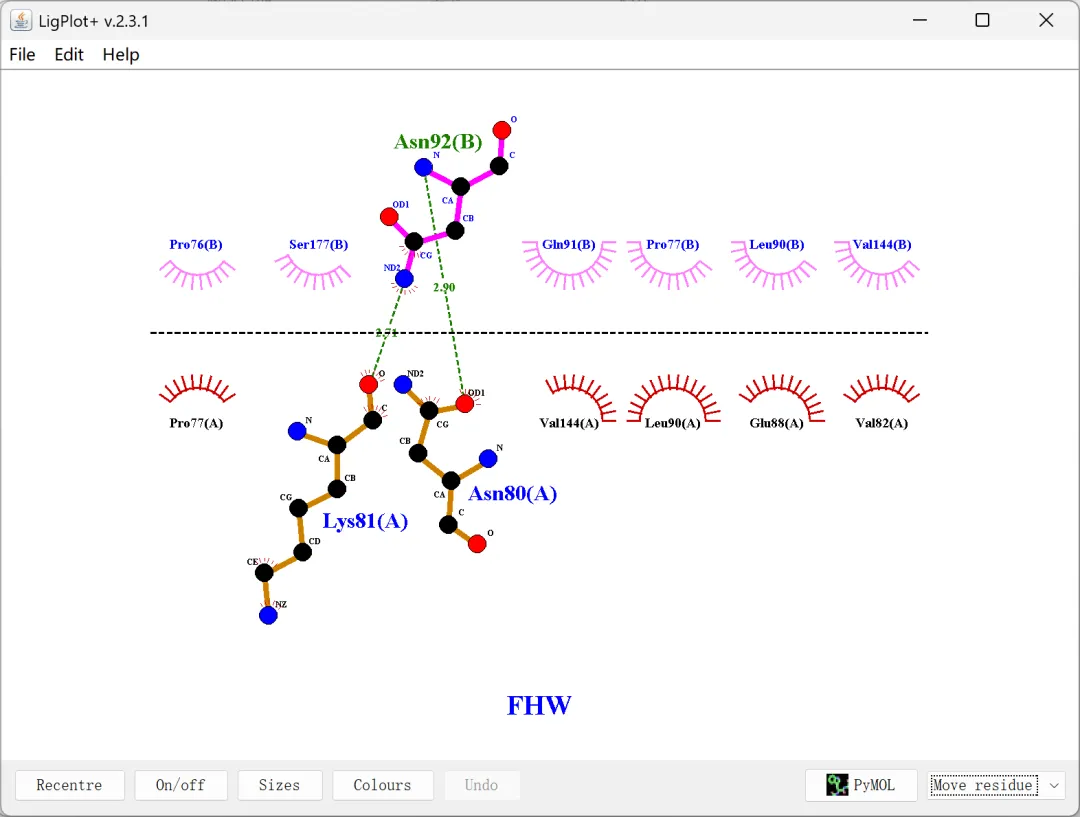Select the ND2 atom of Asn92(B)
This screenshot has height=817, width=1080.
pos(404,279)
